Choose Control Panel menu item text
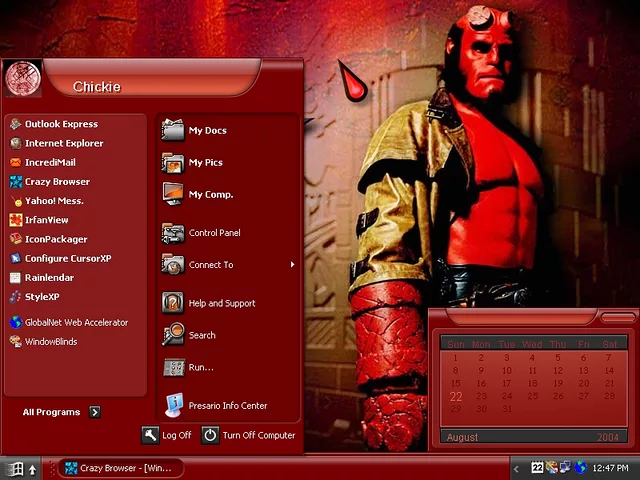The image size is (640, 480). point(215,233)
